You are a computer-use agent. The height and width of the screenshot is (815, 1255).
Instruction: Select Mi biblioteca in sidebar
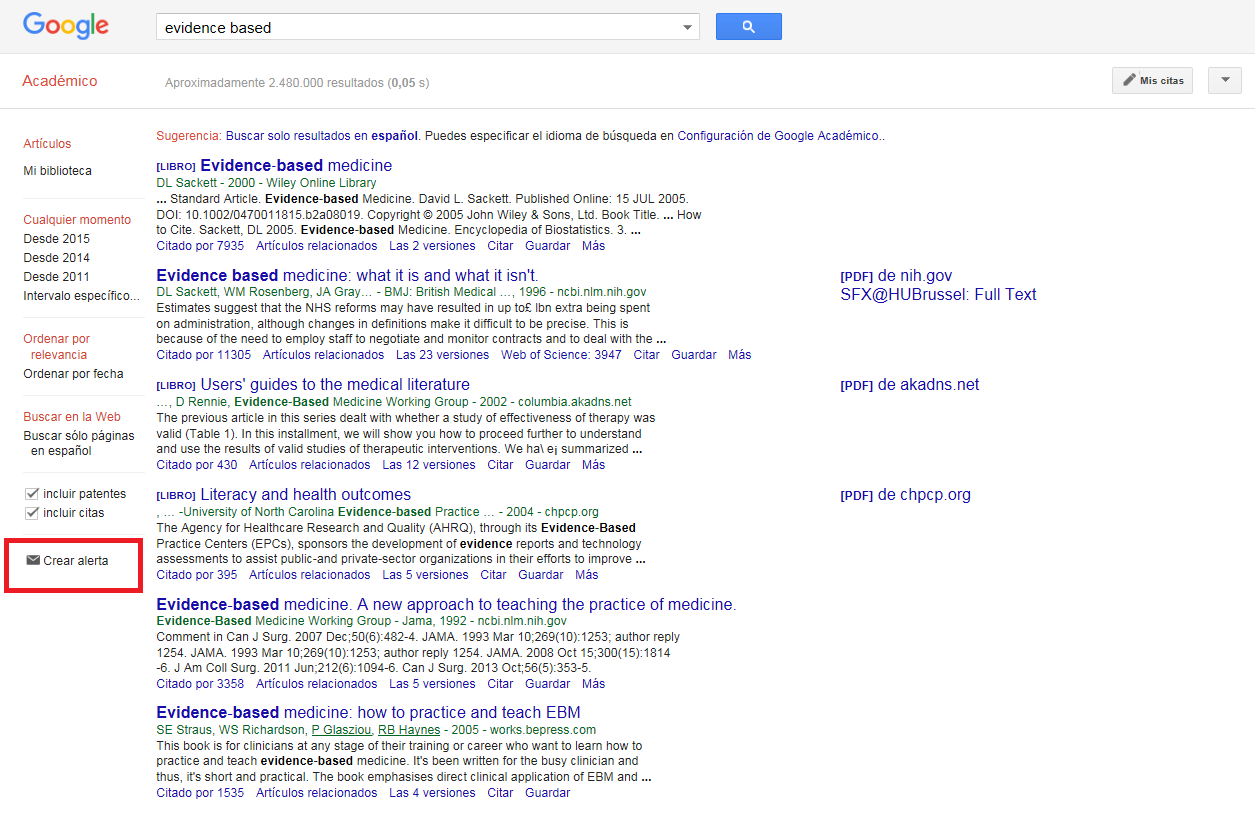coord(57,171)
